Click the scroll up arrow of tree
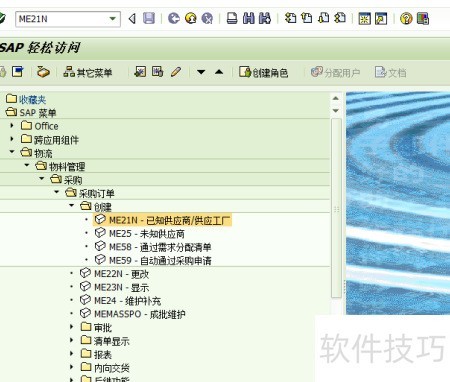450x382 pixels. pos(336,98)
